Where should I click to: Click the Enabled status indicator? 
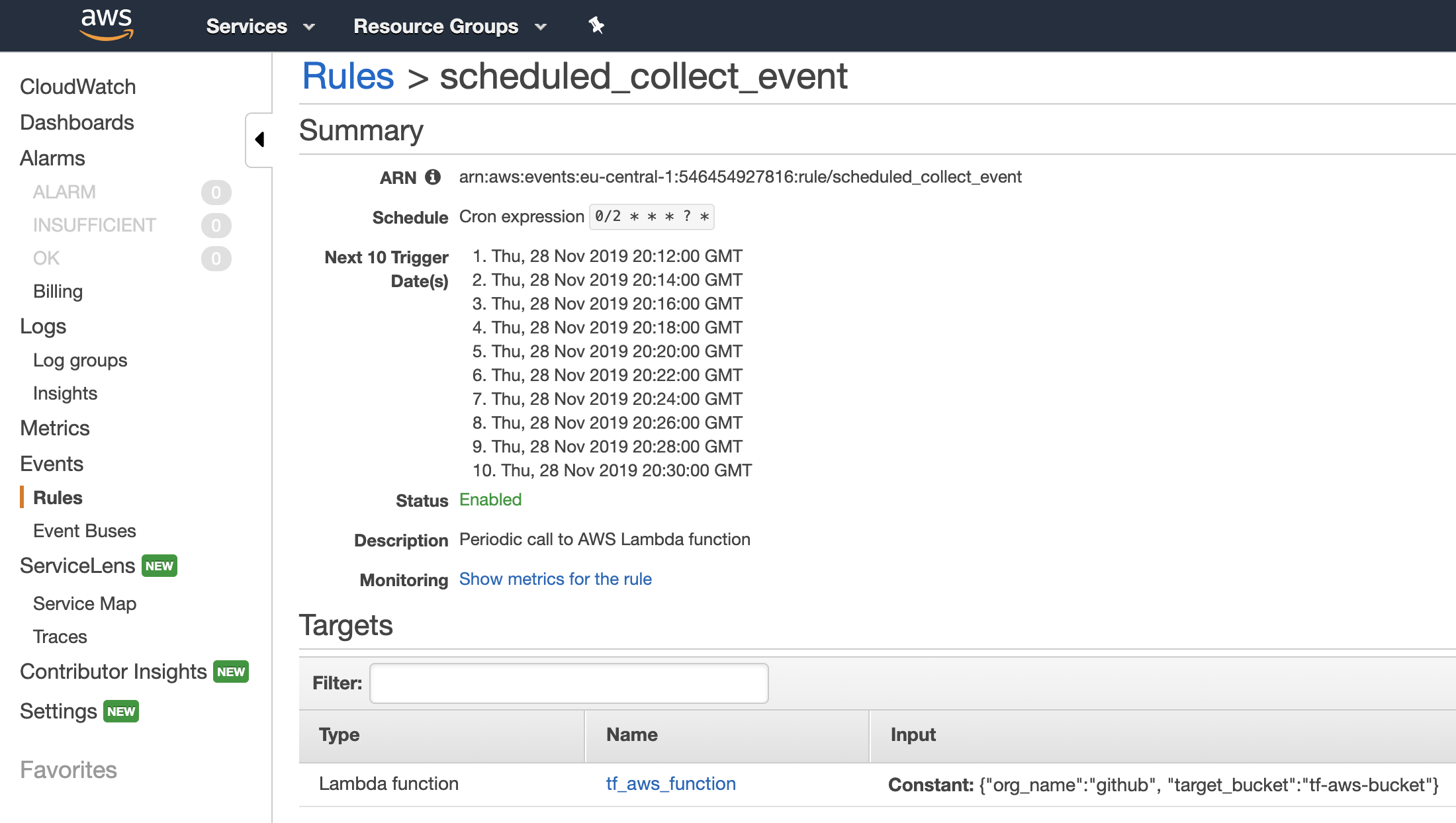tap(490, 499)
